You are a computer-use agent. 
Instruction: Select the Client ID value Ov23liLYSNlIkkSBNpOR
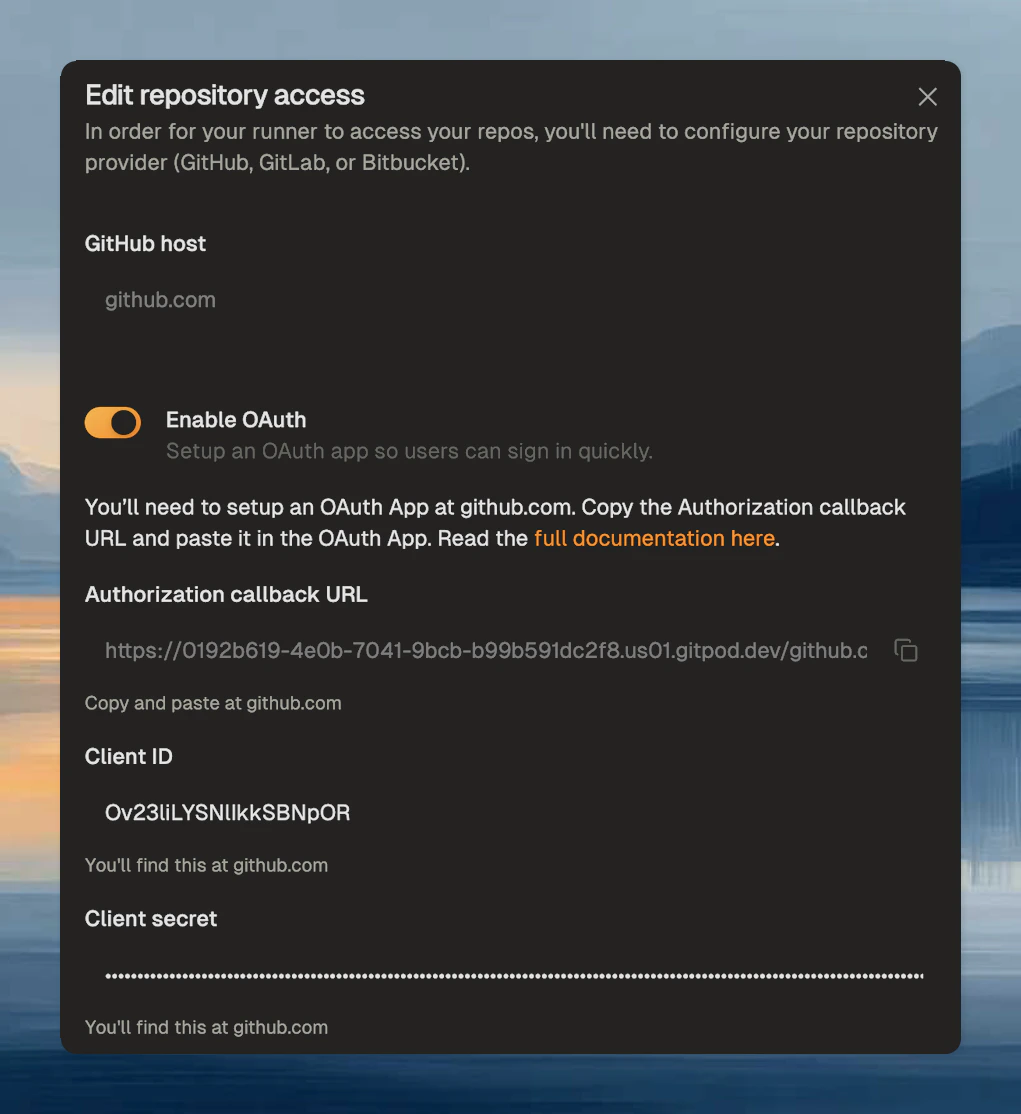228,812
